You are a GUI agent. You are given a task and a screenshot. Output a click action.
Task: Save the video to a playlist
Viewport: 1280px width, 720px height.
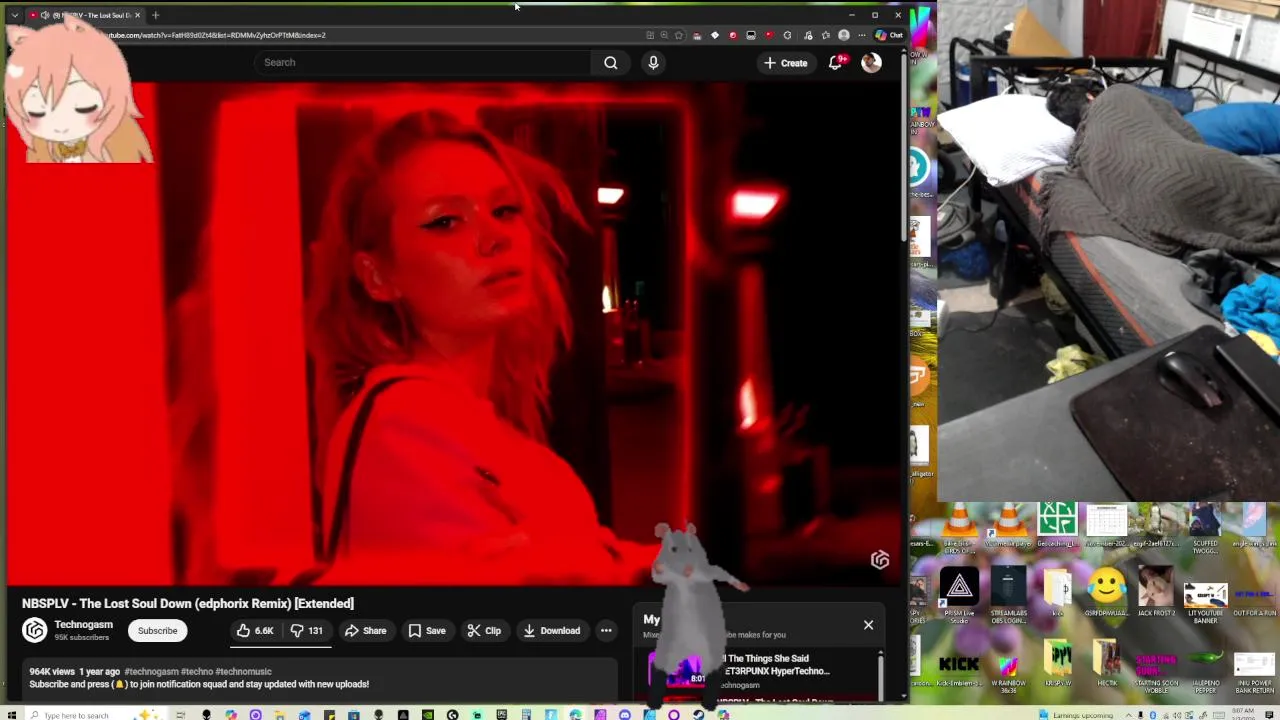(427, 630)
